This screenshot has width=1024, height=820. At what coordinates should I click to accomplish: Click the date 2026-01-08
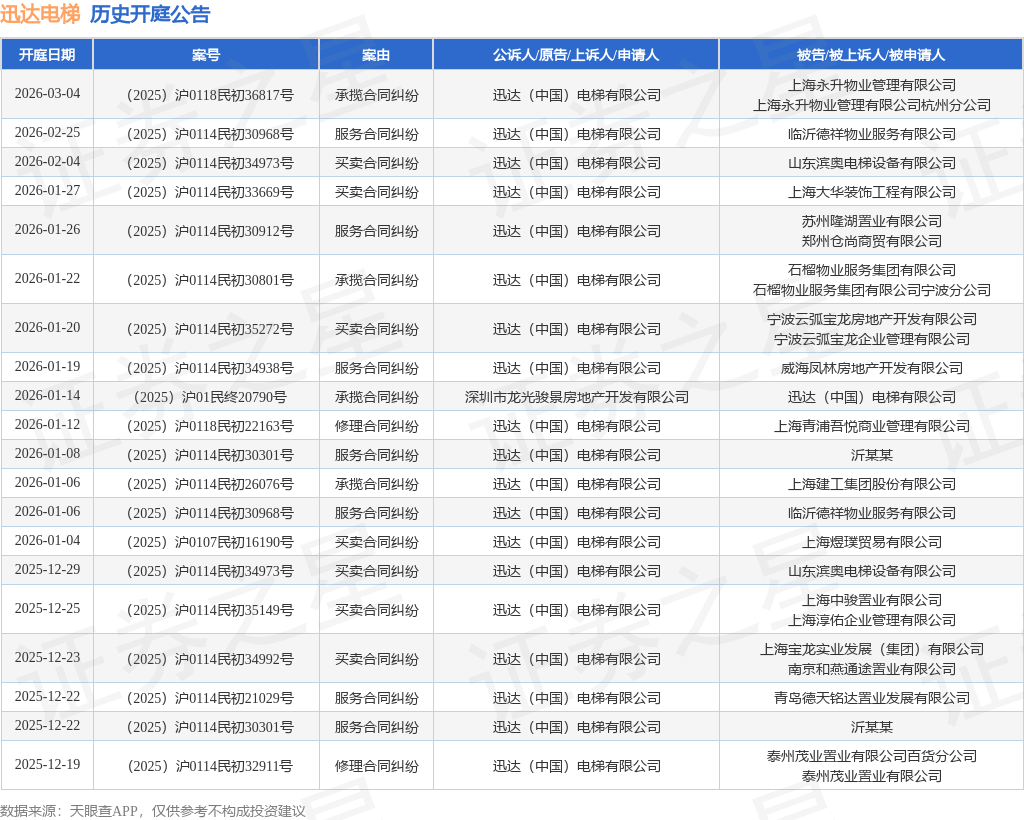click(47, 454)
